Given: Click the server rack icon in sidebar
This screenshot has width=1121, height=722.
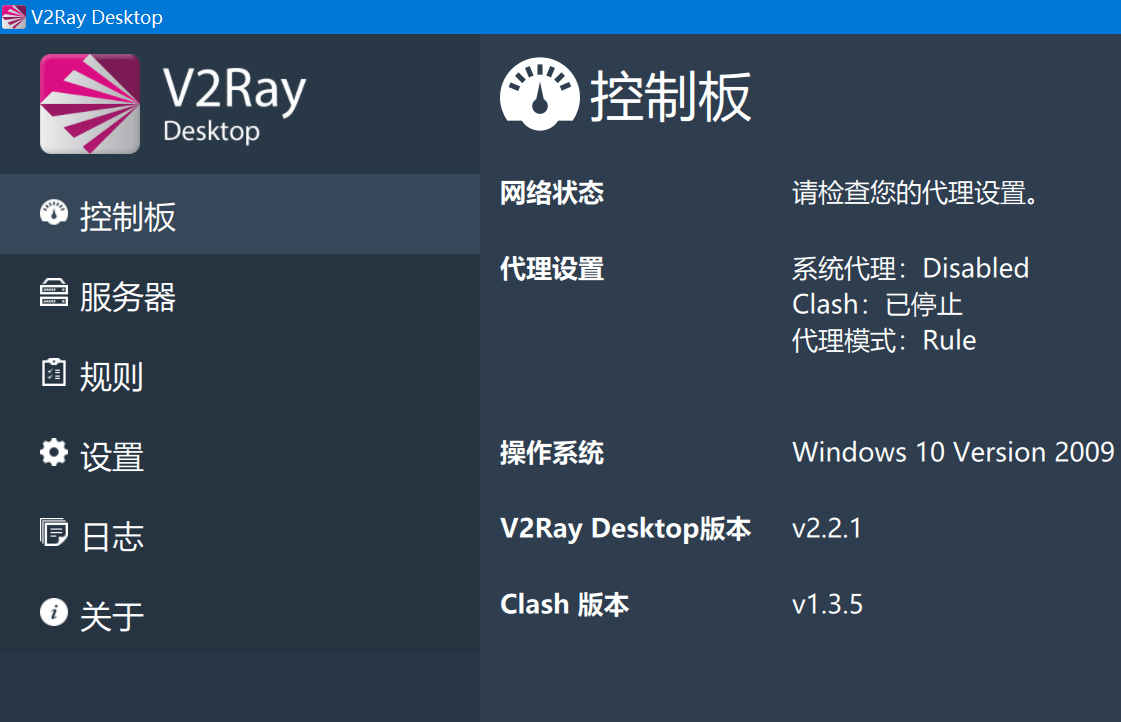Looking at the screenshot, I should [x=53, y=293].
